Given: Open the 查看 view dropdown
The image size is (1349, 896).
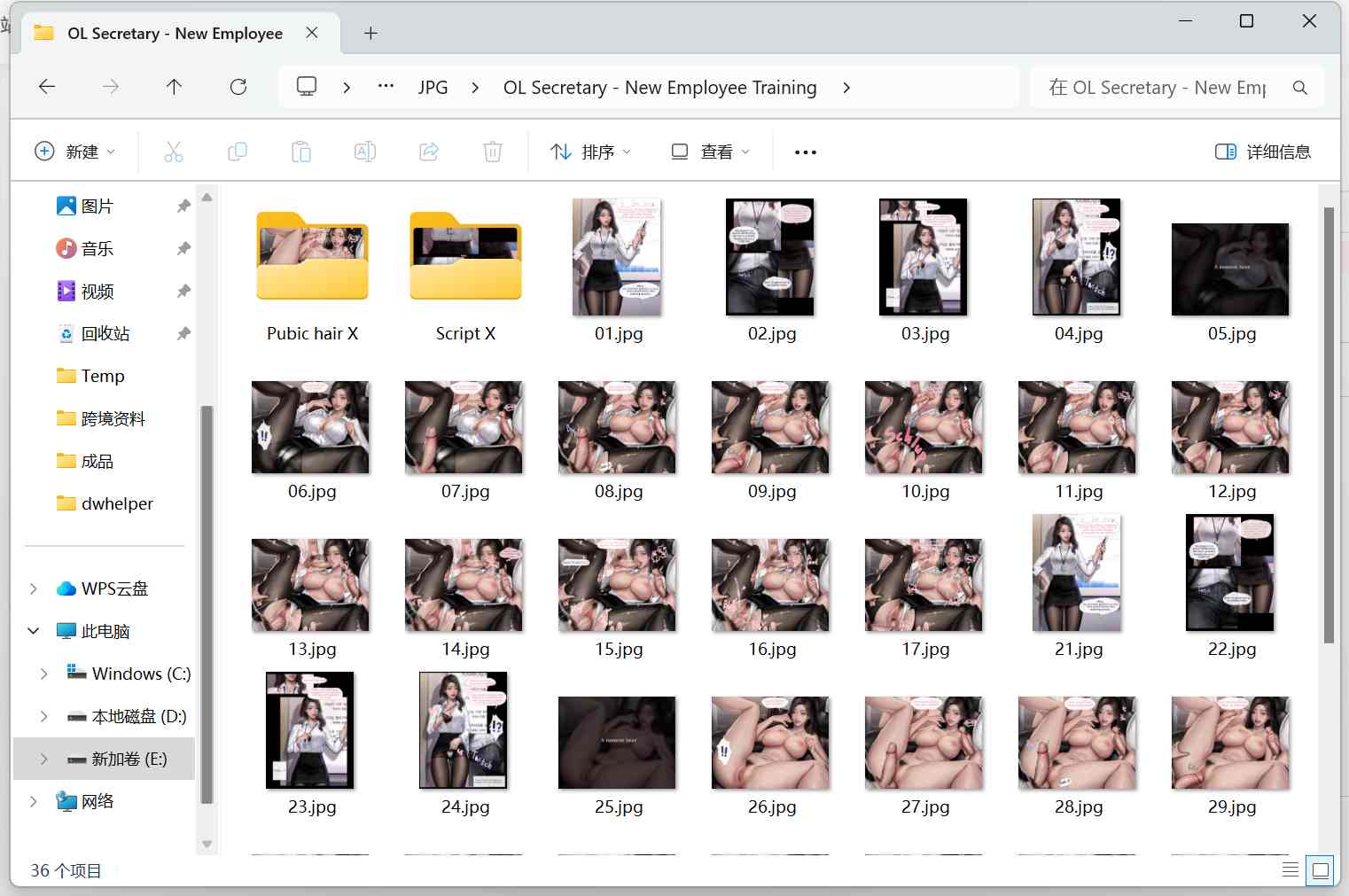Looking at the screenshot, I should pos(710,152).
